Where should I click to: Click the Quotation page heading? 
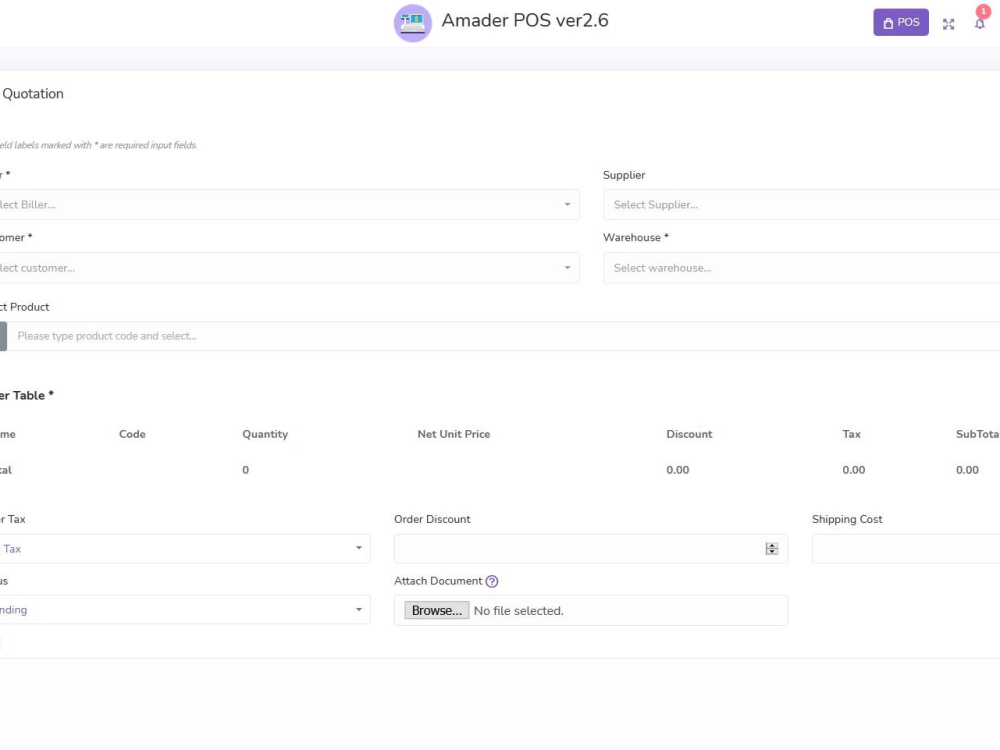click(x=33, y=94)
